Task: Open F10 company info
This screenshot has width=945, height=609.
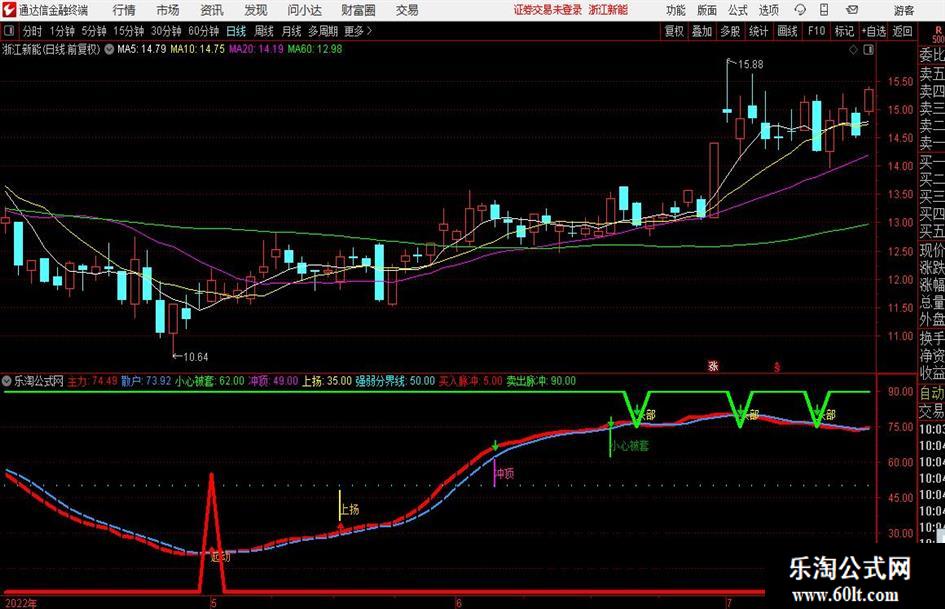Action: pyautogui.click(x=816, y=31)
